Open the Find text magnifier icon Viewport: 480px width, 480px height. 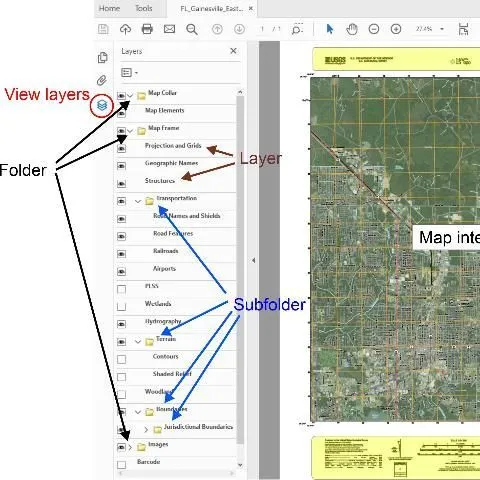(192, 29)
